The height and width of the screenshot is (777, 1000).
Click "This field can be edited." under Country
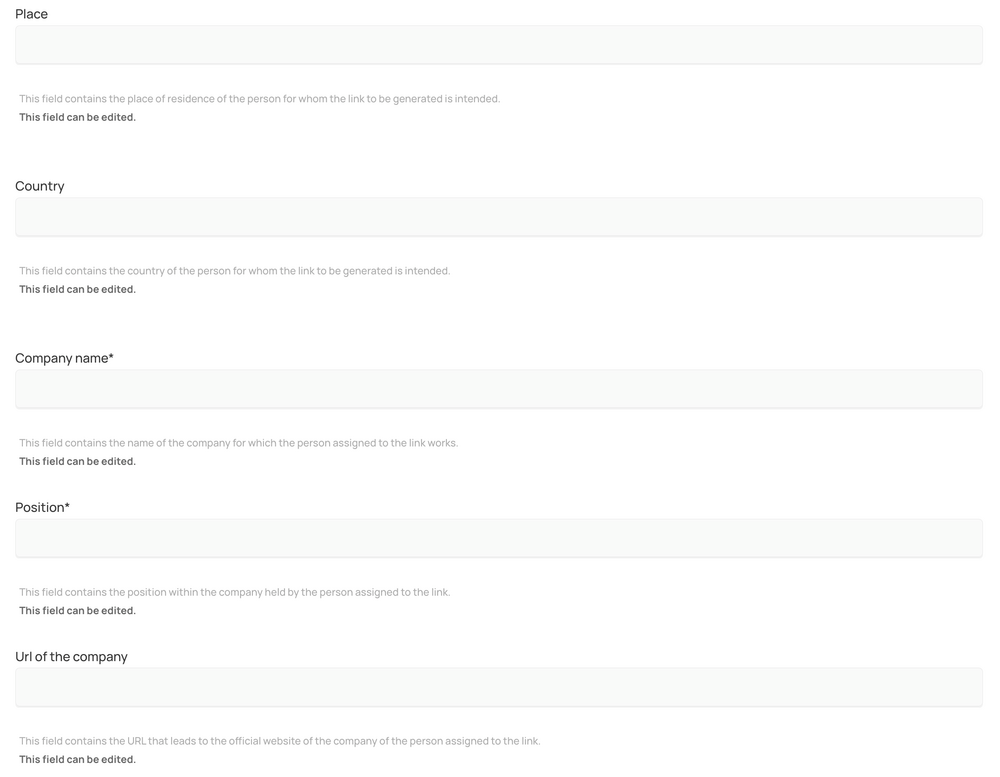pyautogui.click(x=77, y=289)
